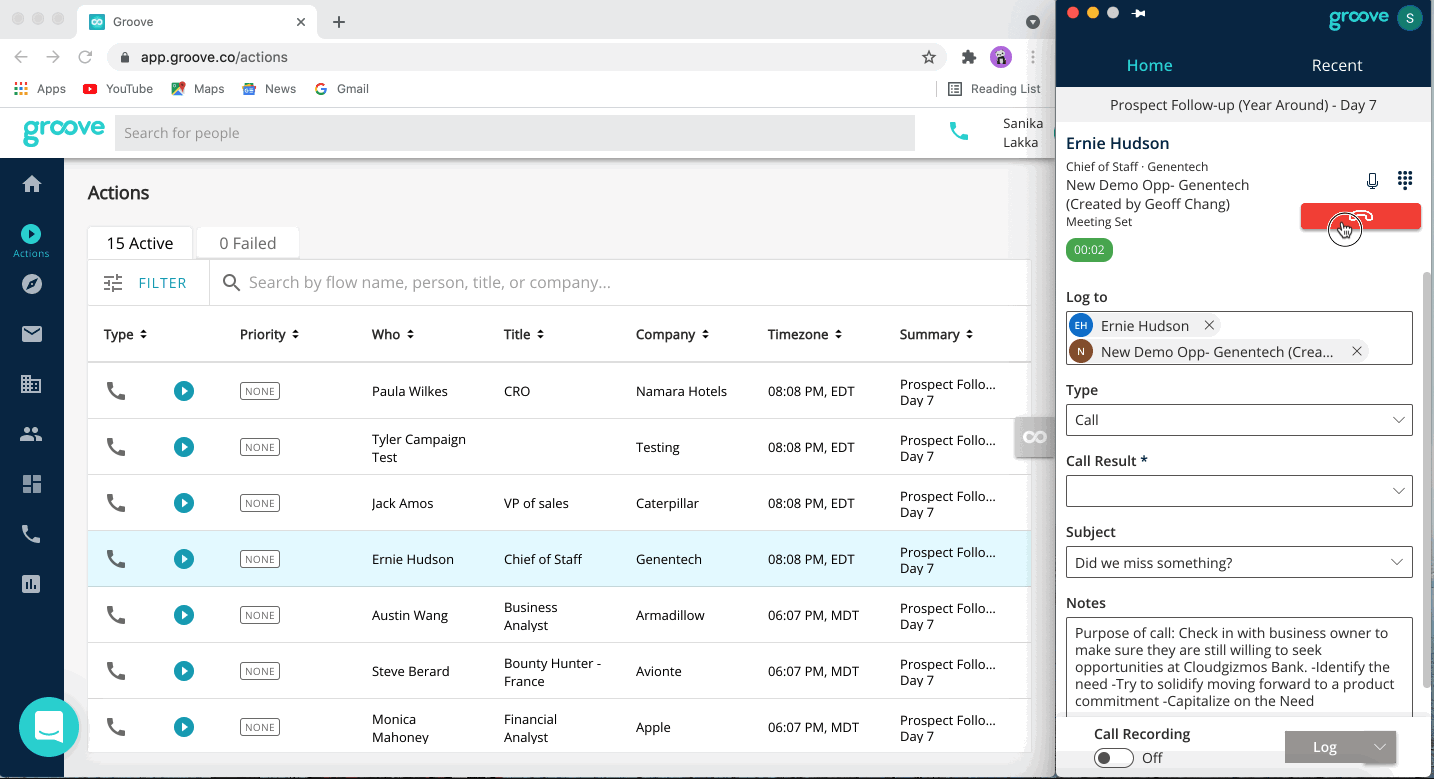Click the Chrome address bar
1434x779 pixels.
pos(528,57)
